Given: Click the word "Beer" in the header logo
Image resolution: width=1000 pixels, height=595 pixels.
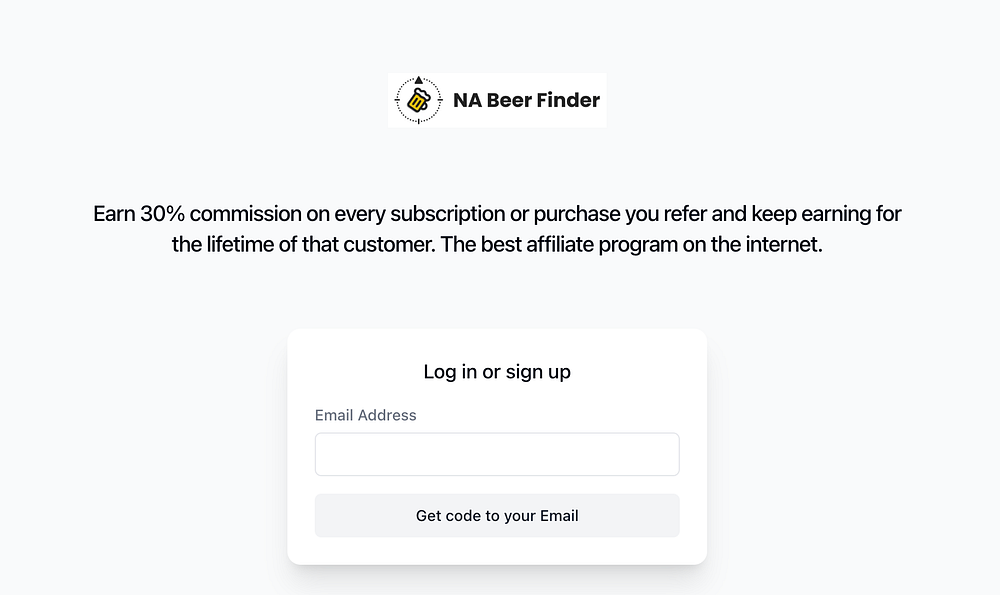Looking at the screenshot, I should pyautogui.click(x=508, y=100).
